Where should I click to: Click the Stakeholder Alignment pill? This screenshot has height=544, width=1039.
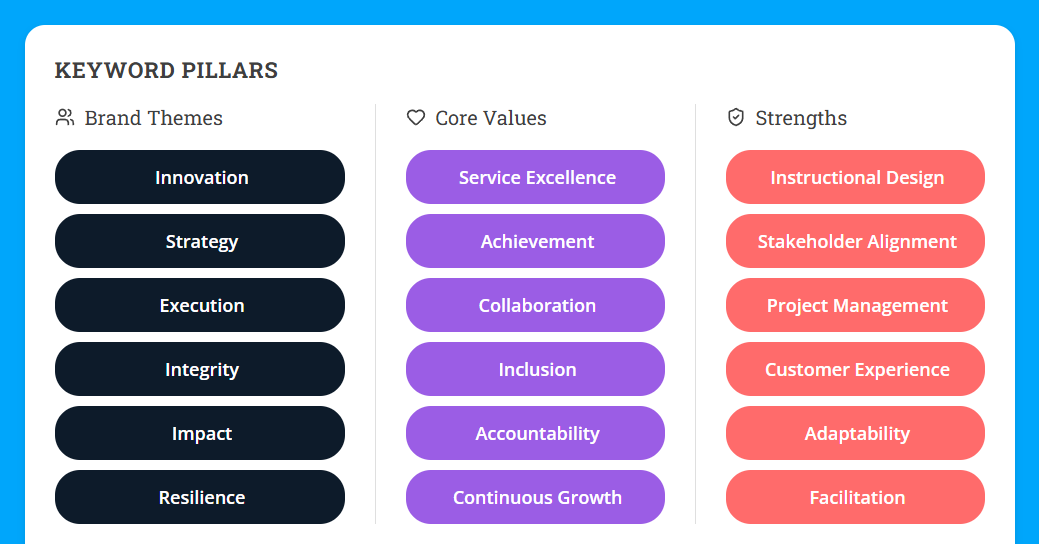tap(855, 241)
